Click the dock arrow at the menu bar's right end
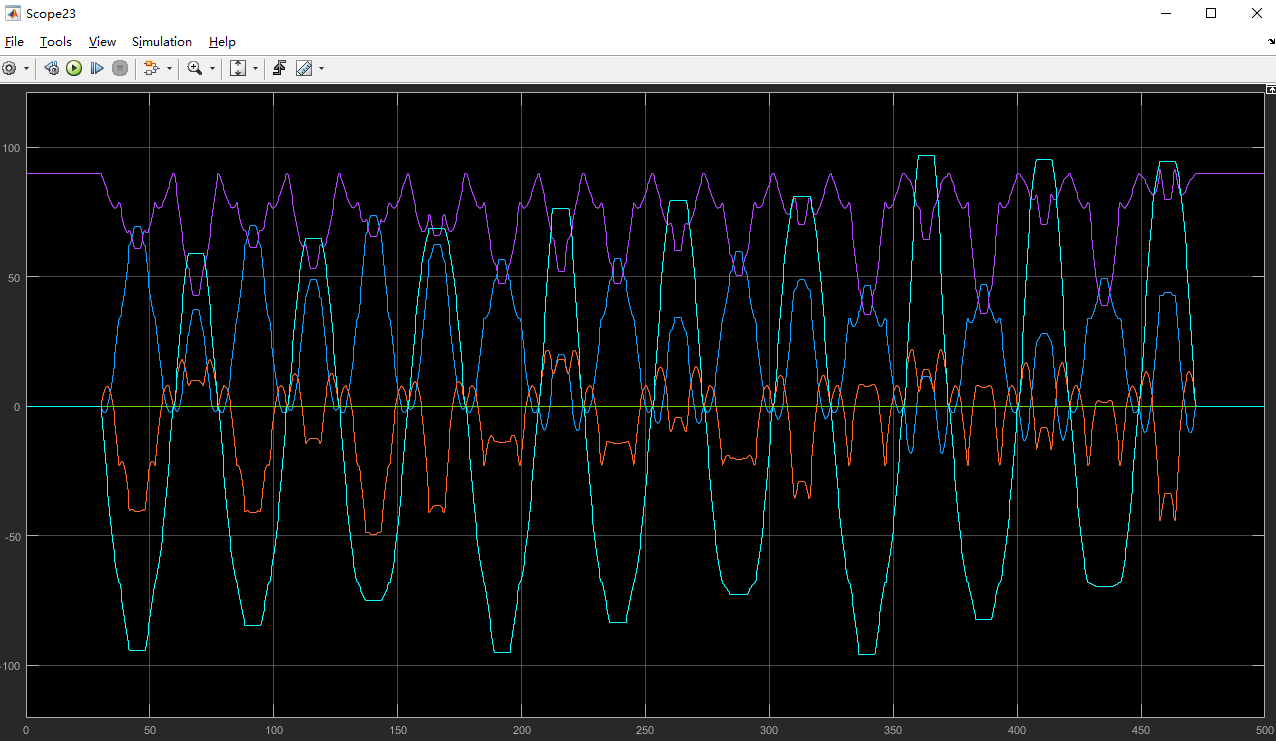This screenshot has width=1276, height=741. click(1270, 42)
